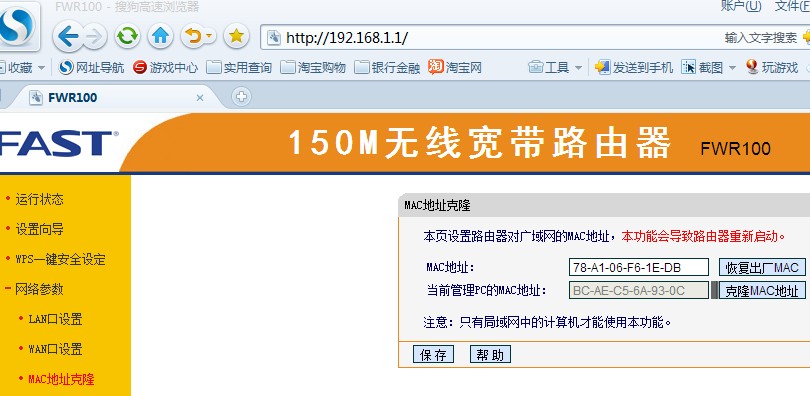Click 发送到手机 toolbar button

click(x=634, y=68)
